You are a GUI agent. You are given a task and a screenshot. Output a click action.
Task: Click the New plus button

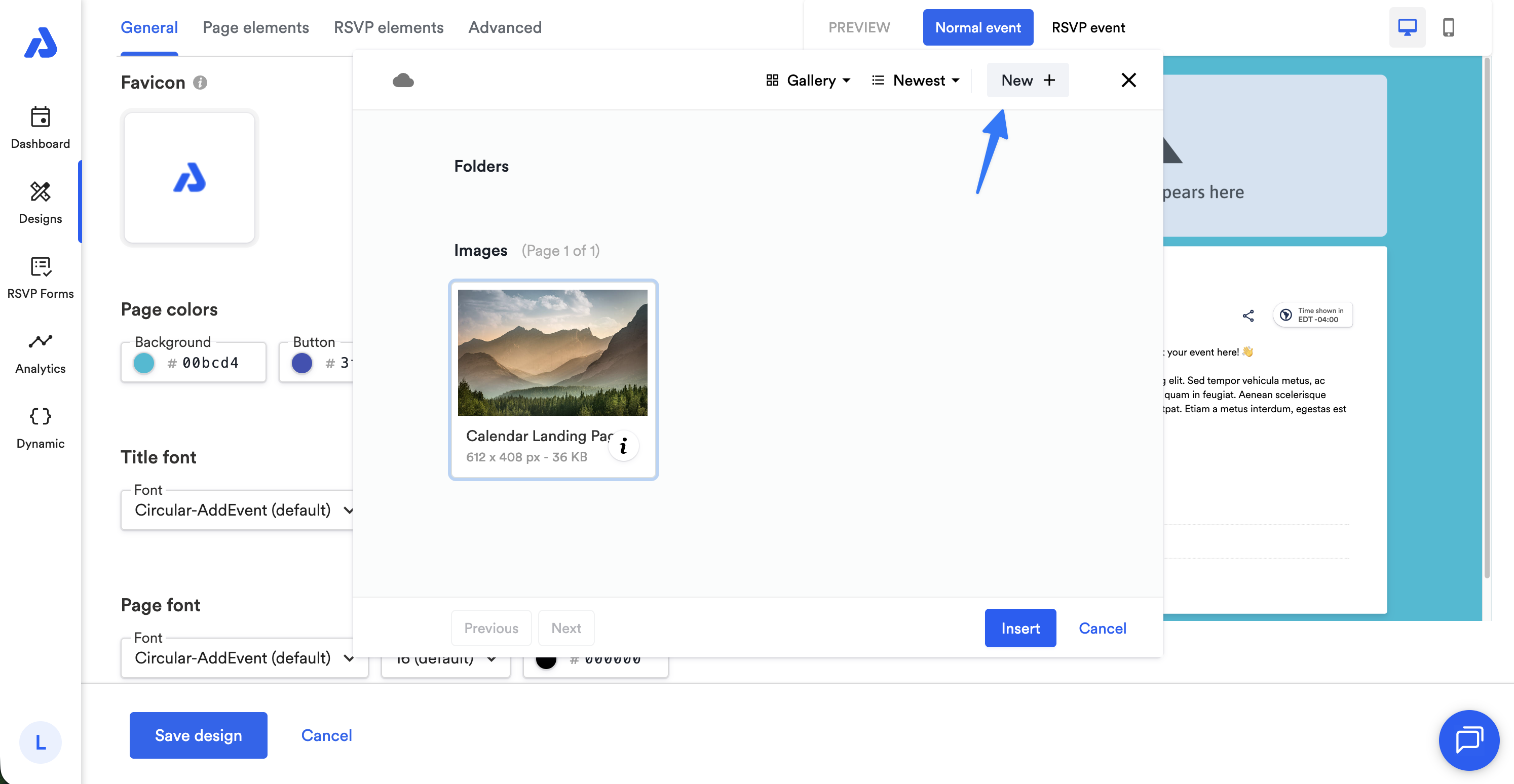(x=1027, y=81)
